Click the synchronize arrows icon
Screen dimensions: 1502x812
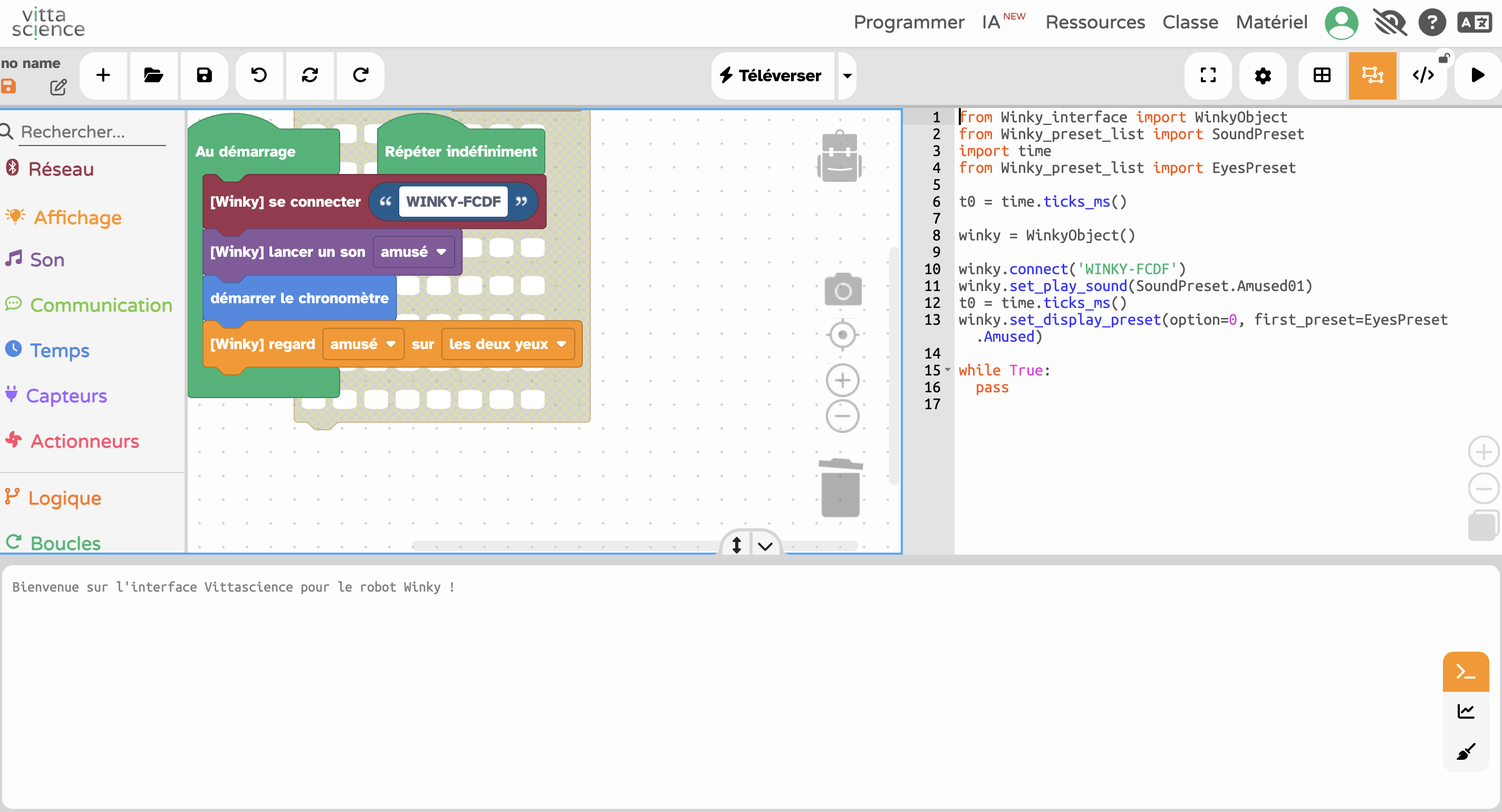coord(310,75)
